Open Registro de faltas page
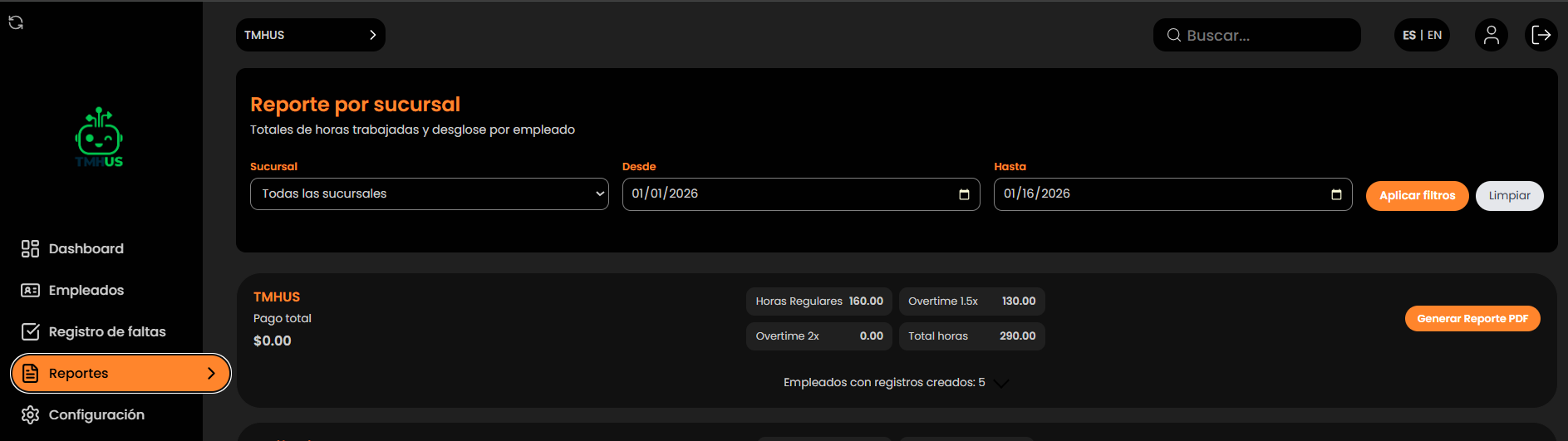 coord(106,331)
